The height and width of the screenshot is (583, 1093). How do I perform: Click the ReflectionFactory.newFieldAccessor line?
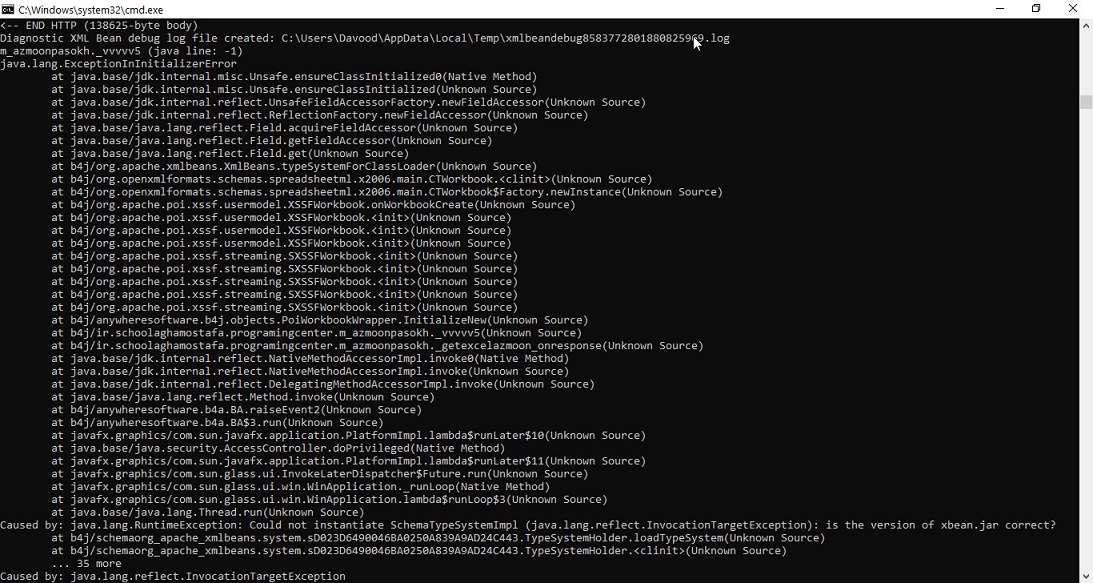tap(319, 115)
